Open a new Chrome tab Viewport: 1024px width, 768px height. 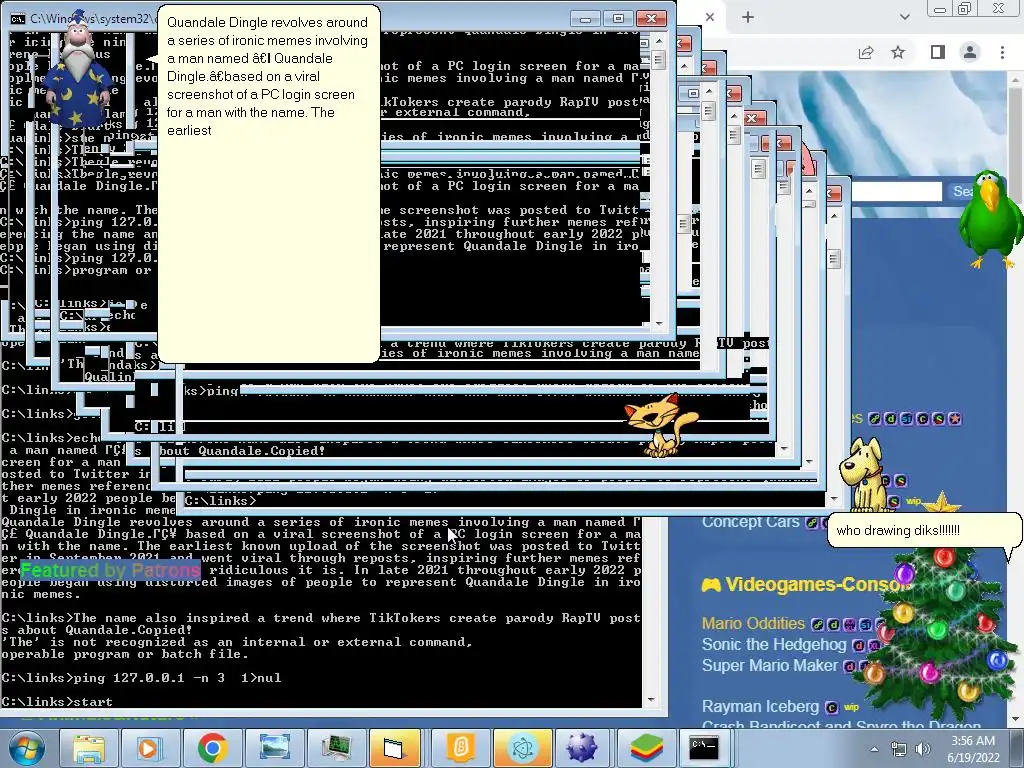click(x=748, y=18)
